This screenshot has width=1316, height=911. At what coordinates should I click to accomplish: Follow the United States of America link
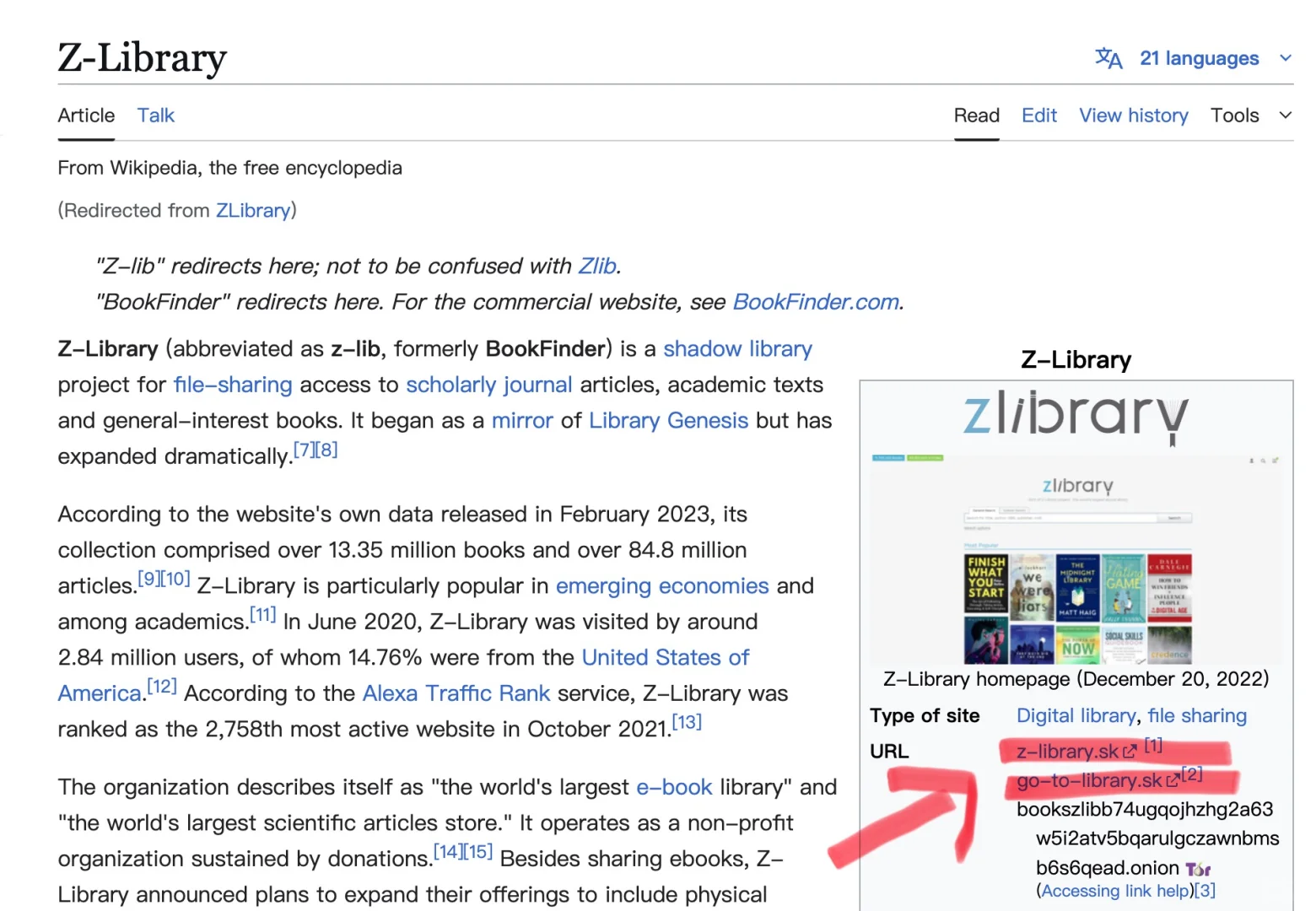click(666, 657)
